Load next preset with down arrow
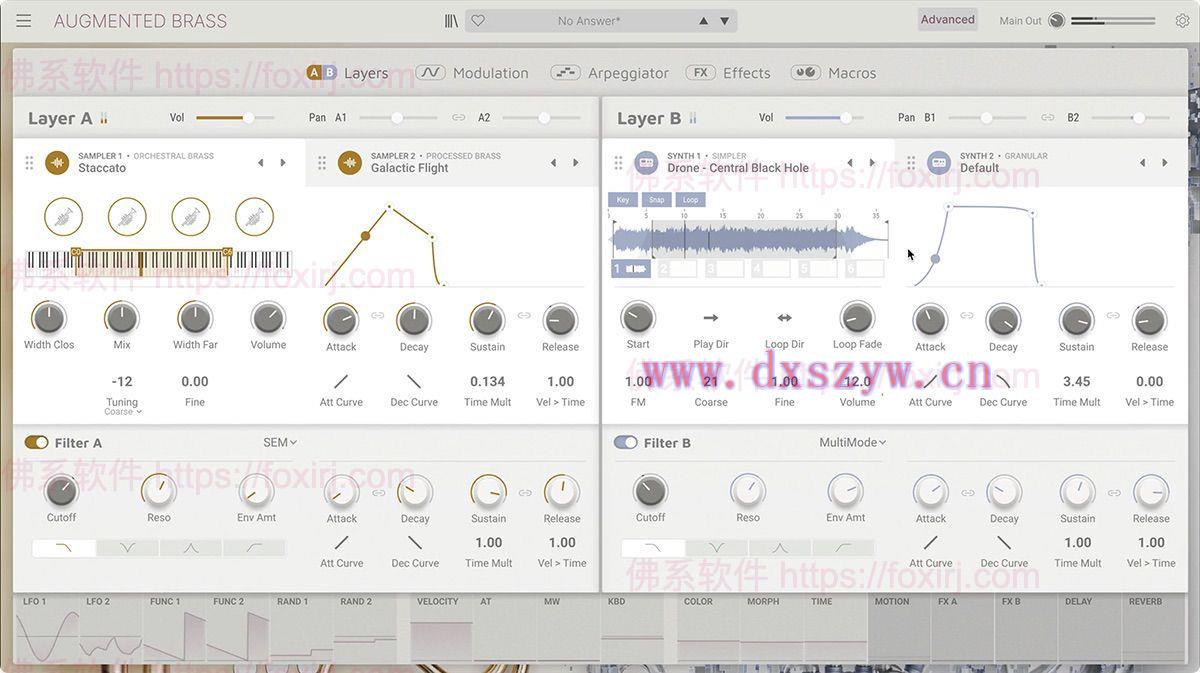 pos(726,21)
